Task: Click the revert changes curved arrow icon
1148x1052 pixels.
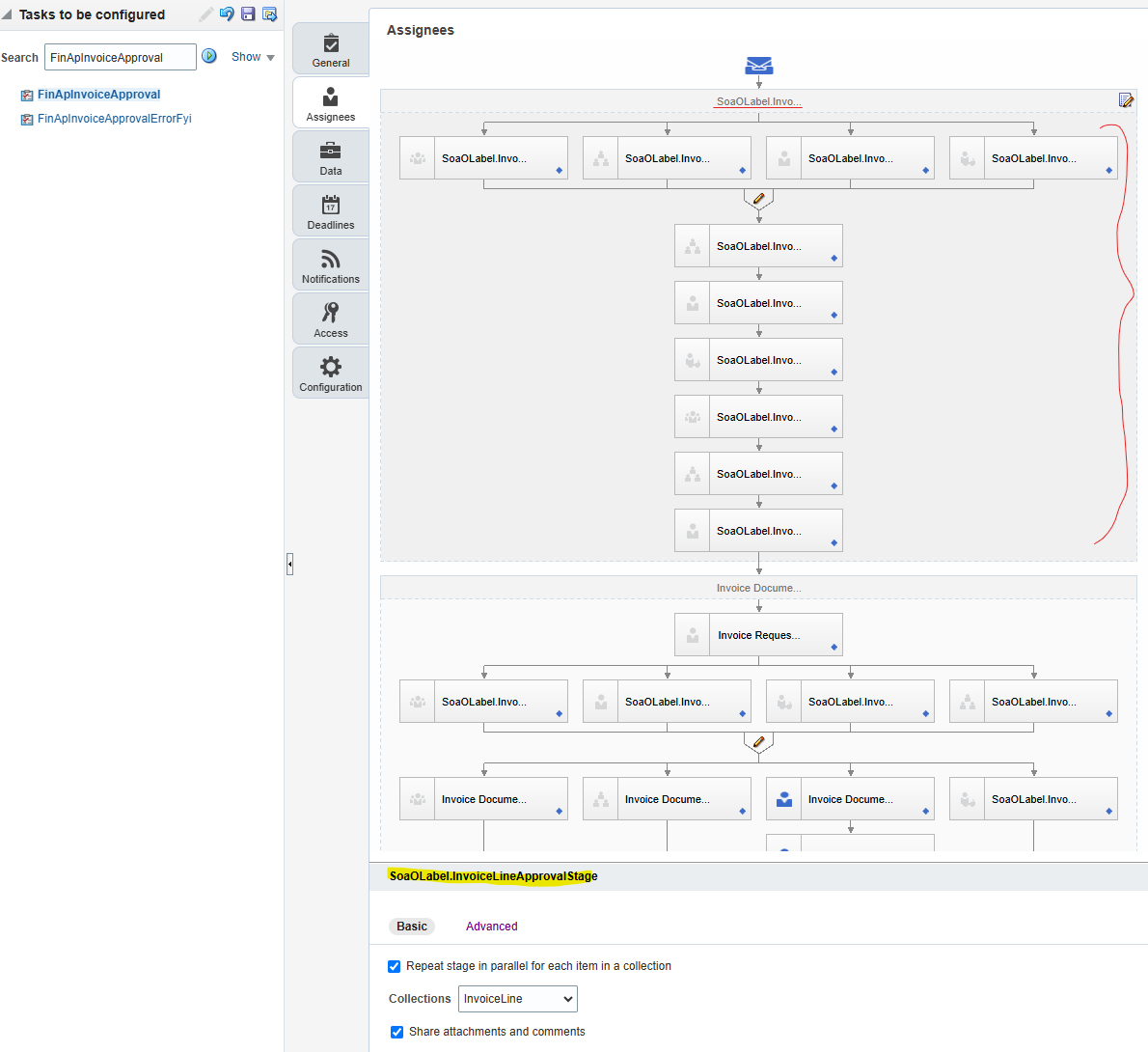Action: (x=227, y=14)
